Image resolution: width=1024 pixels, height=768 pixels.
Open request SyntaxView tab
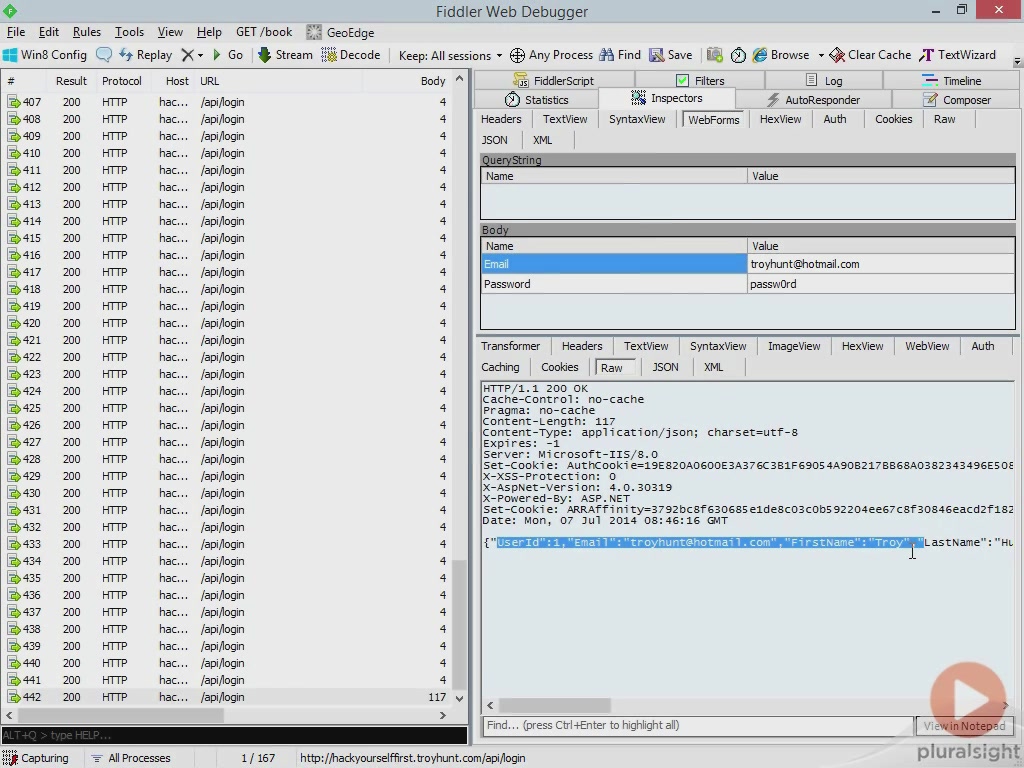[x=637, y=120]
